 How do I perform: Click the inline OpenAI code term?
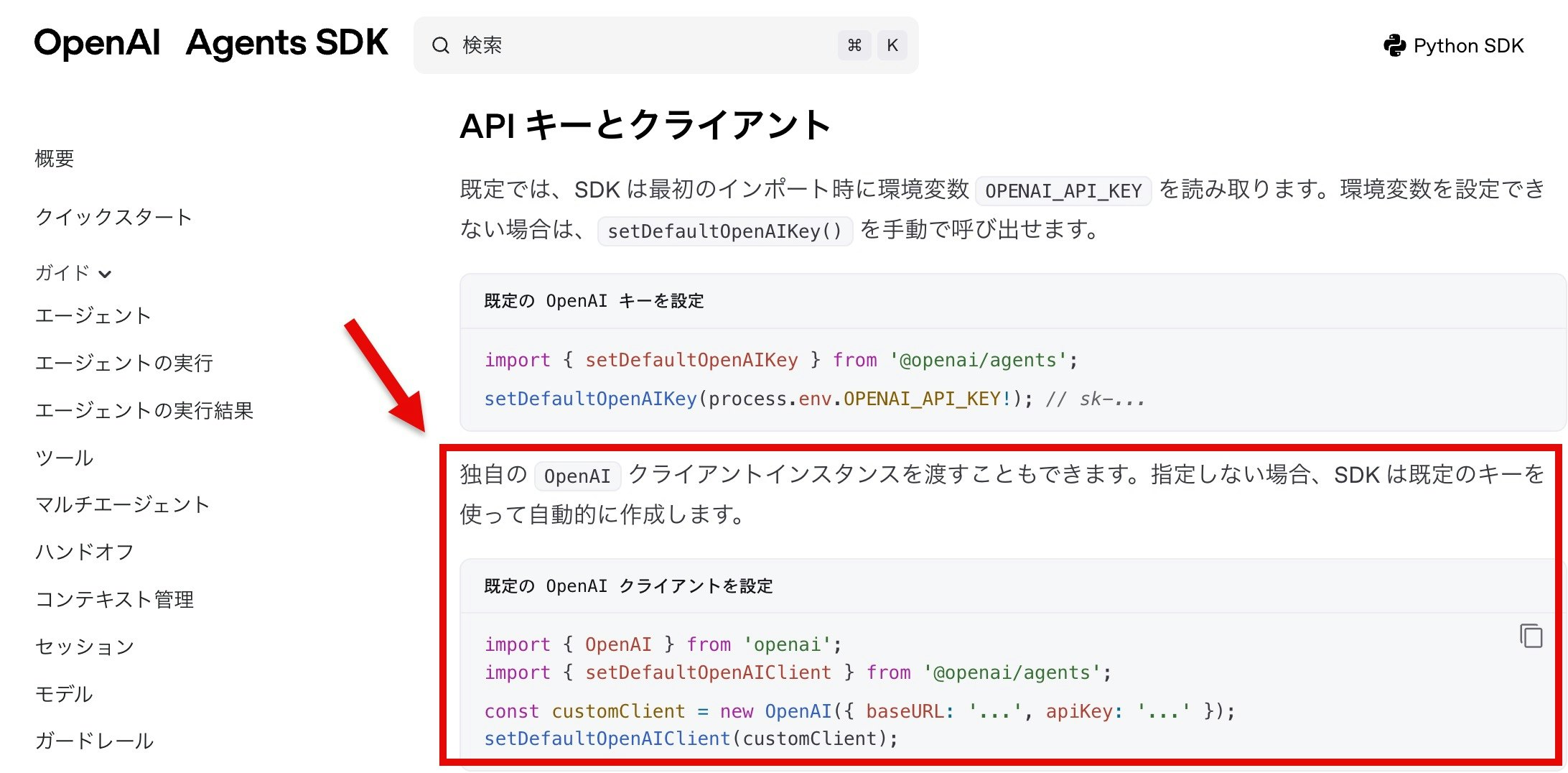click(x=577, y=476)
